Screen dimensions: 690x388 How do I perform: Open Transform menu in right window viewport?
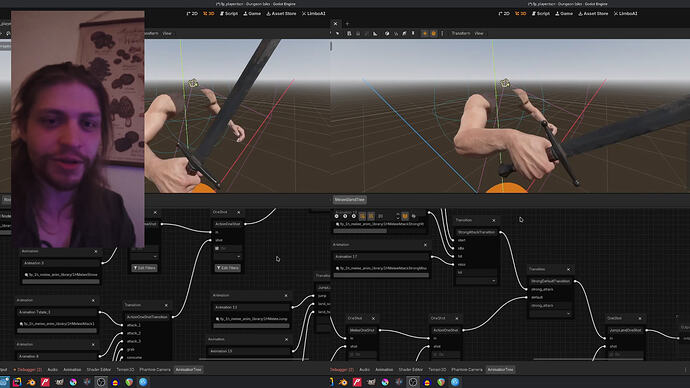pos(461,33)
